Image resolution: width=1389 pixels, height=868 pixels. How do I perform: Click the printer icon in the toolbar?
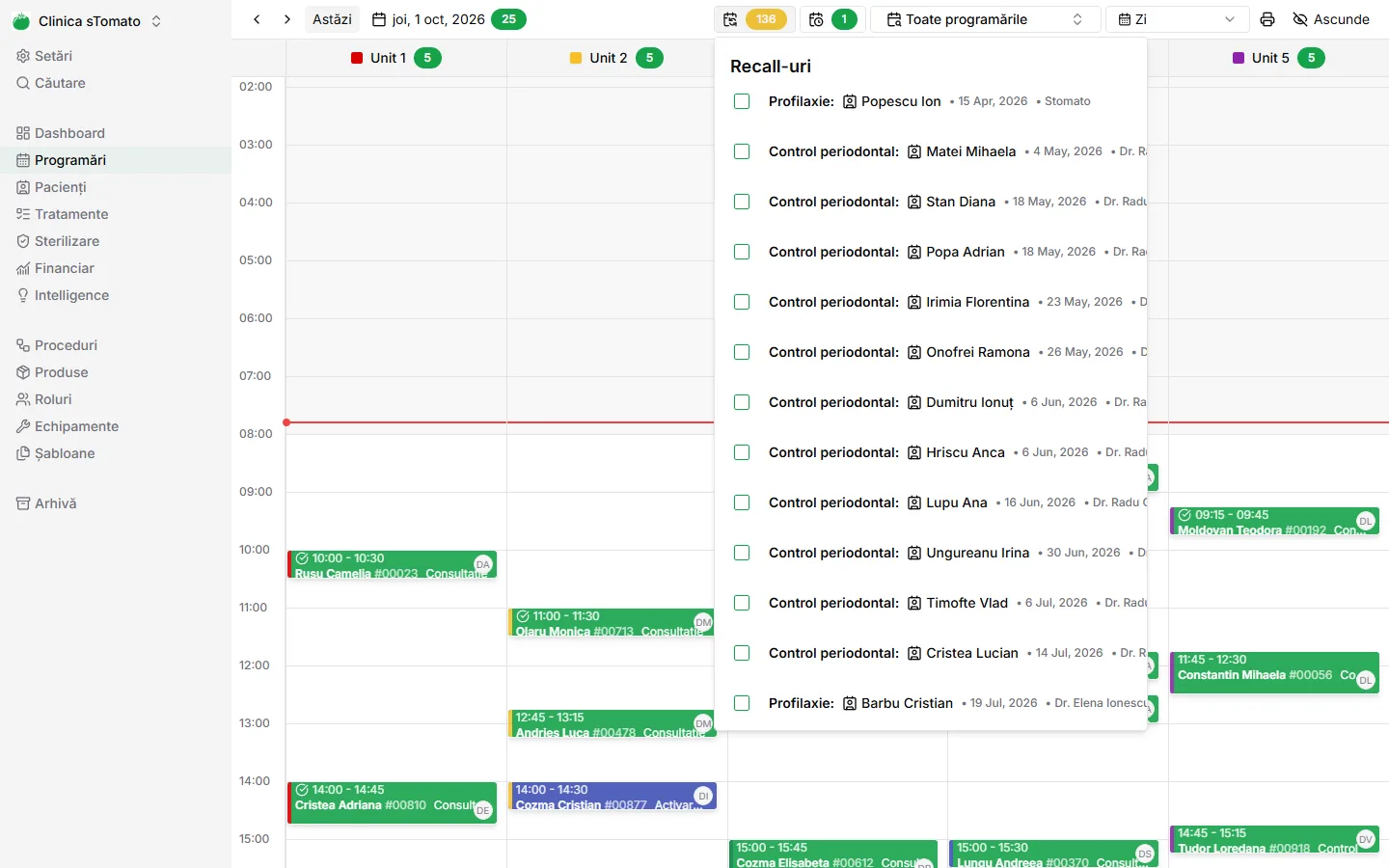[1267, 19]
